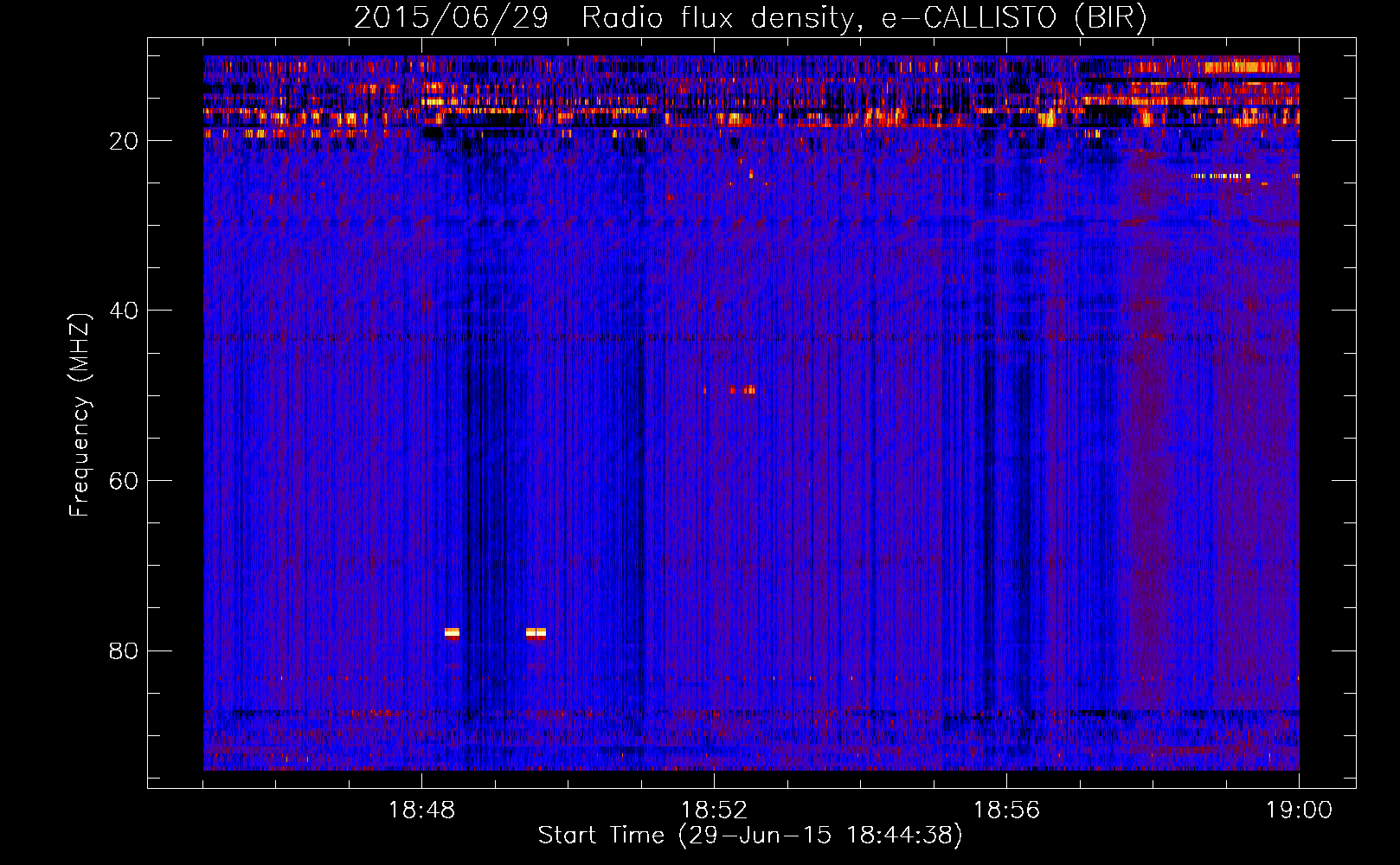Click the 18:52 time tick label
The image size is (1400, 865).
point(714,811)
